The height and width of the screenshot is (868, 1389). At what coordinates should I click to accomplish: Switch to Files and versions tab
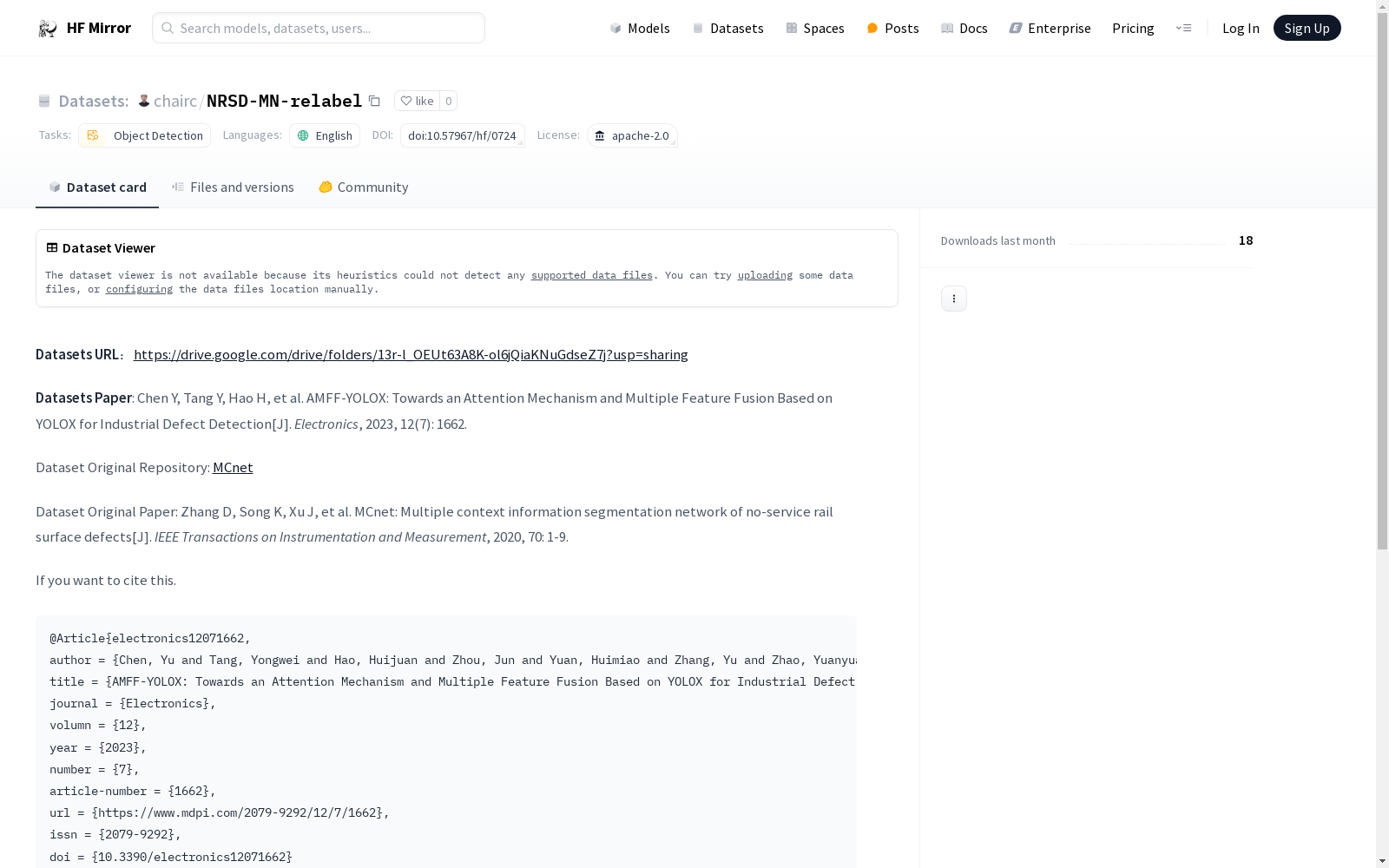[x=233, y=187]
